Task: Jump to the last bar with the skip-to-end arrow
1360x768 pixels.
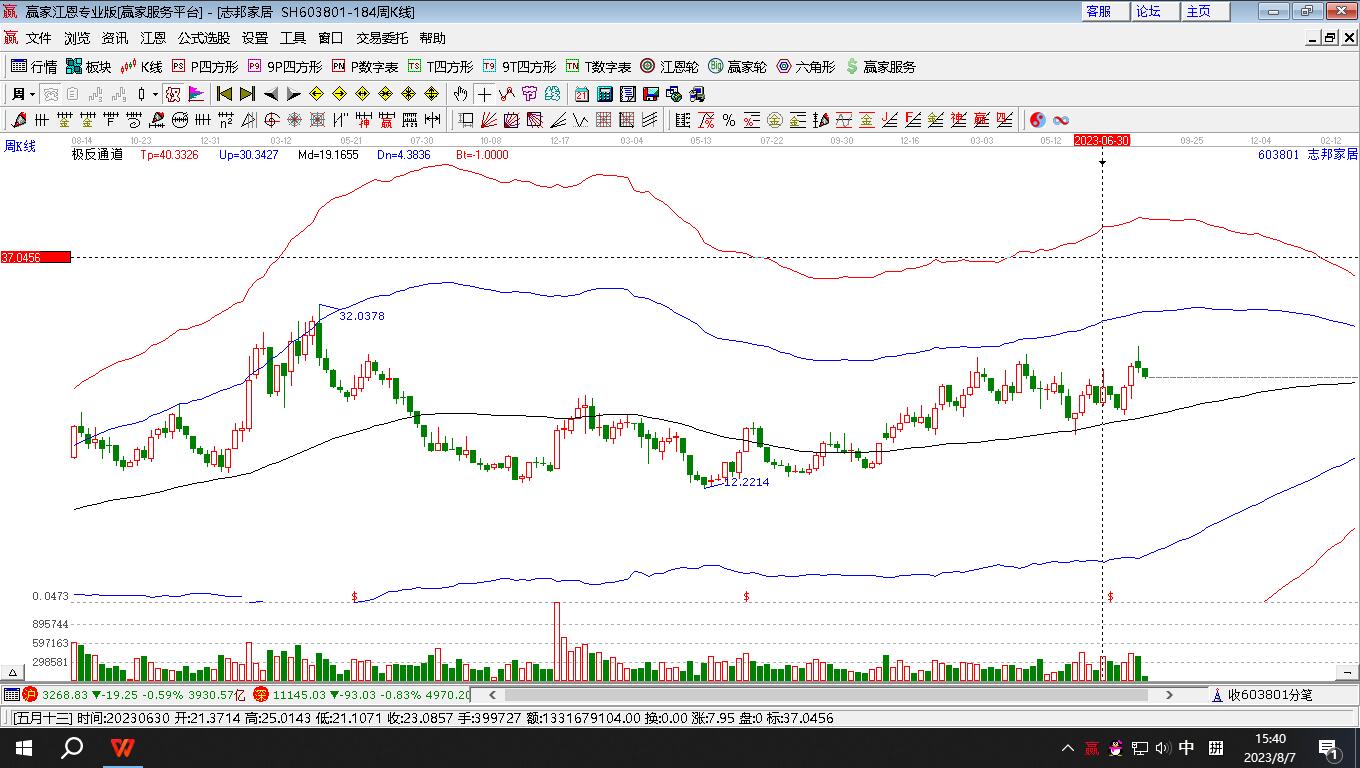Action: click(x=247, y=94)
